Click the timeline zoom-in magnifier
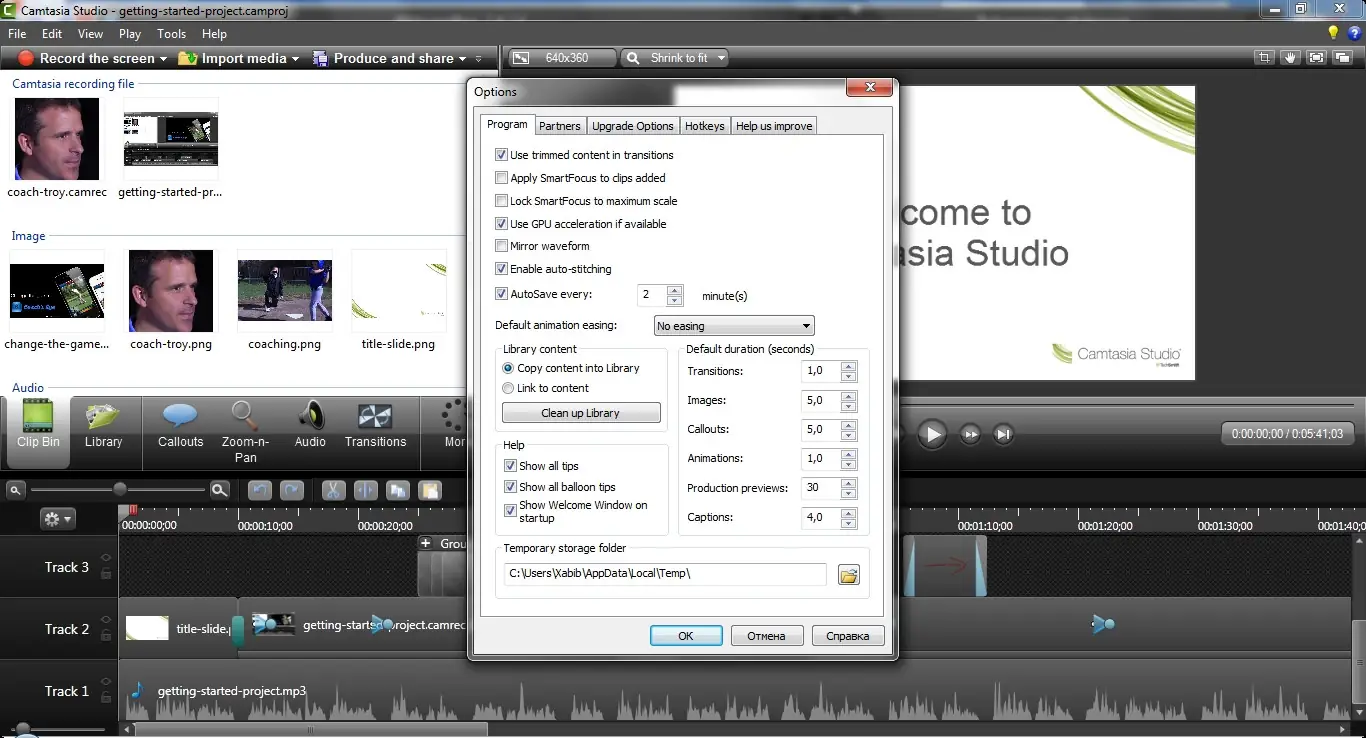Viewport: 1366px width, 738px height. [x=219, y=490]
